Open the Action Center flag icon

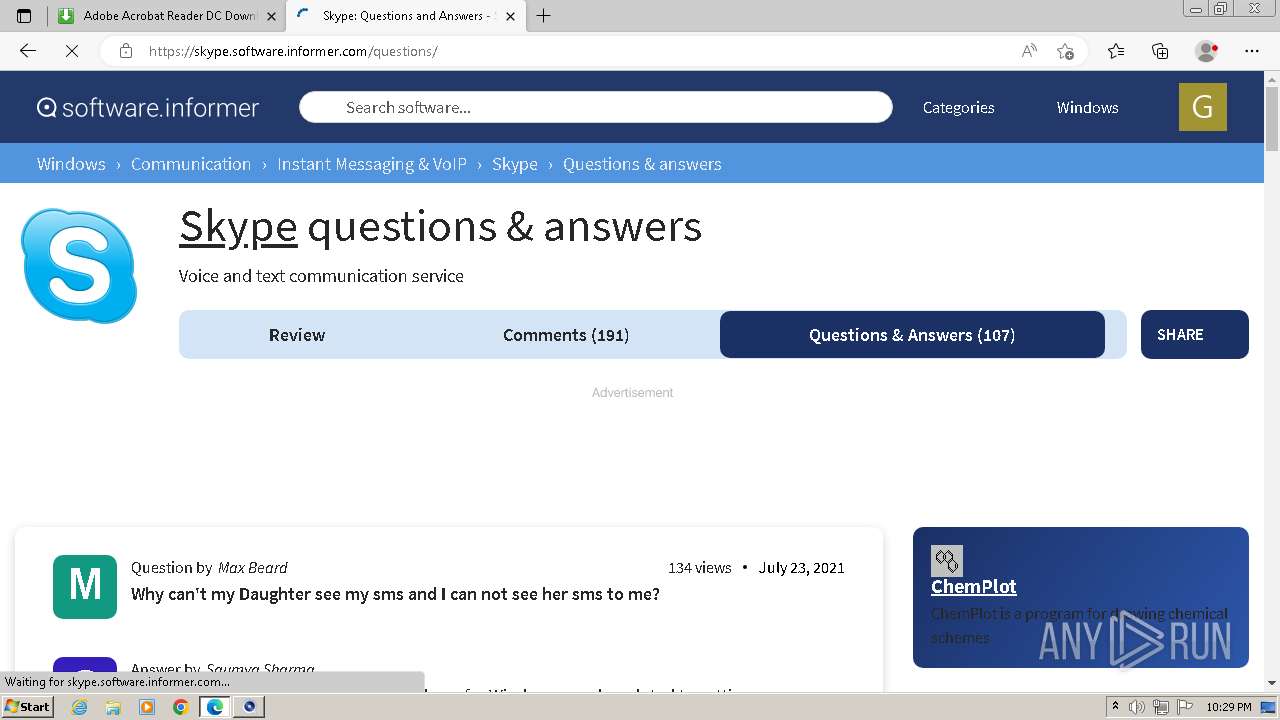[1185, 707]
